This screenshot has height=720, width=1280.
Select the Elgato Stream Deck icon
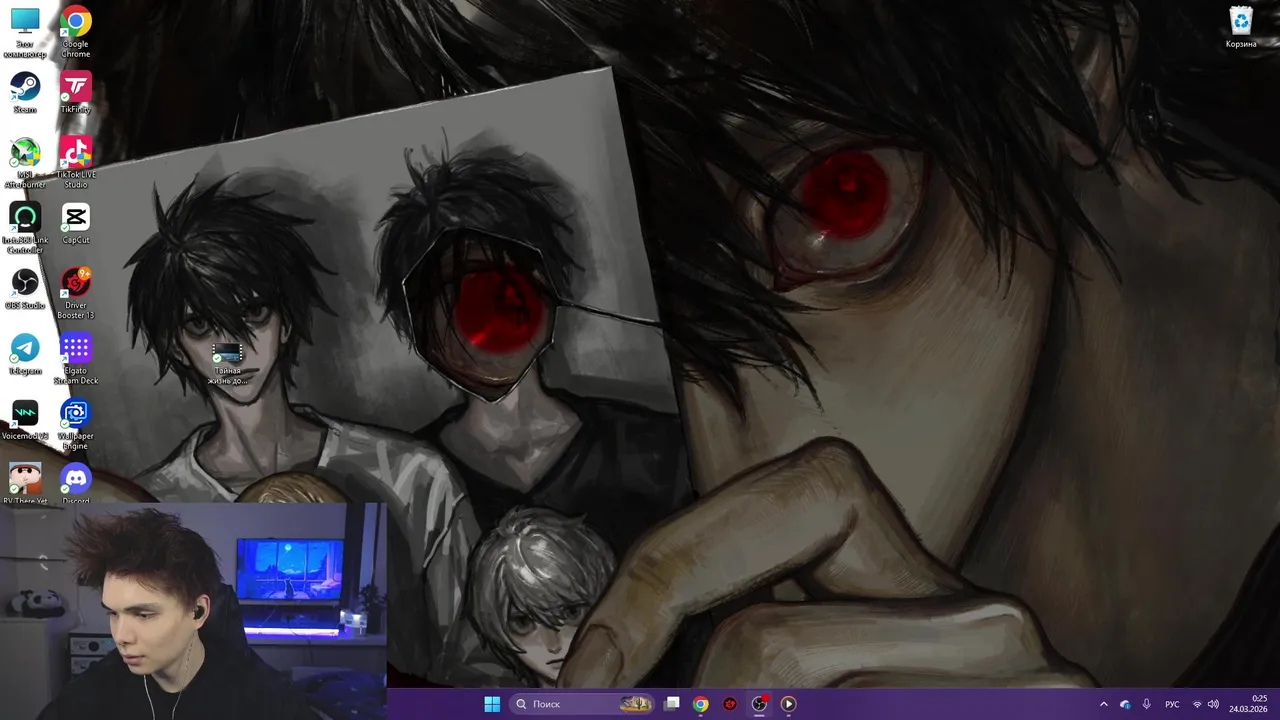76,359
